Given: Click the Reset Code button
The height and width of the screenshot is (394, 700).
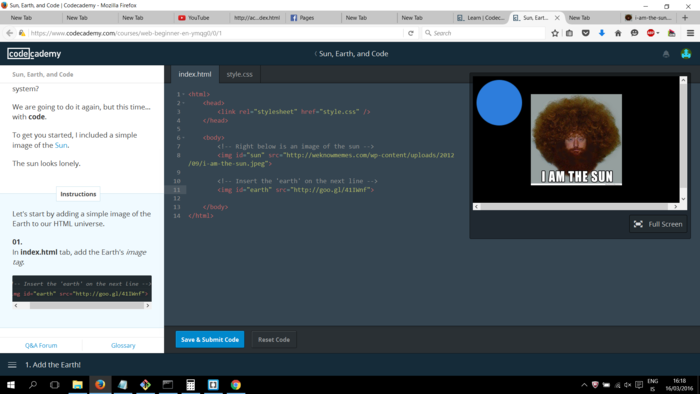Looking at the screenshot, I should click(x=274, y=340).
